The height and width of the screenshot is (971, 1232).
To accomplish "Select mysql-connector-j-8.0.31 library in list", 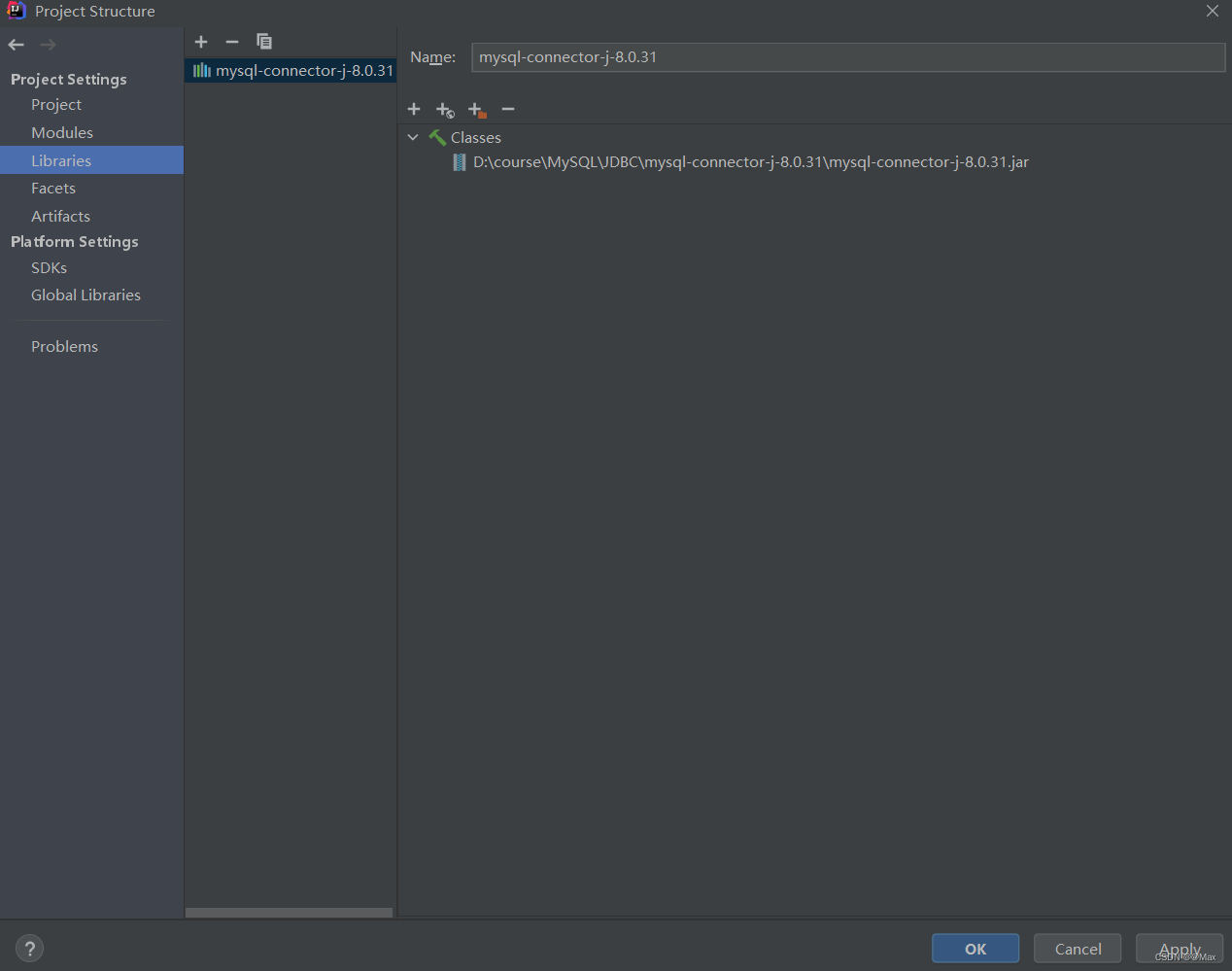I will point(291,71).
